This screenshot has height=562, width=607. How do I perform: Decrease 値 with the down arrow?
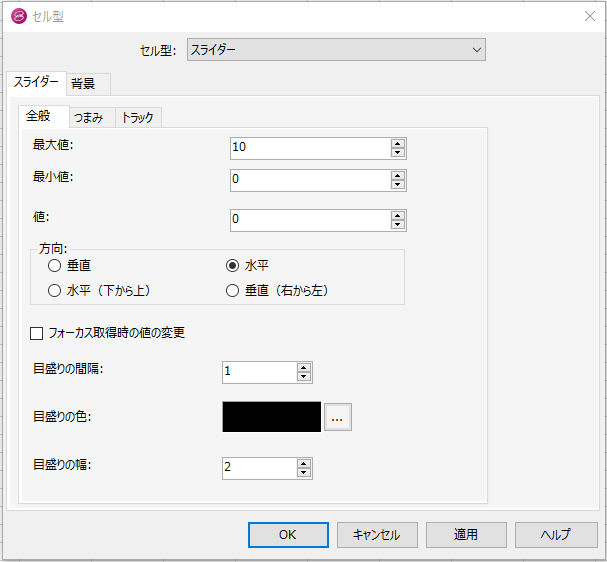tap(398, 225)
